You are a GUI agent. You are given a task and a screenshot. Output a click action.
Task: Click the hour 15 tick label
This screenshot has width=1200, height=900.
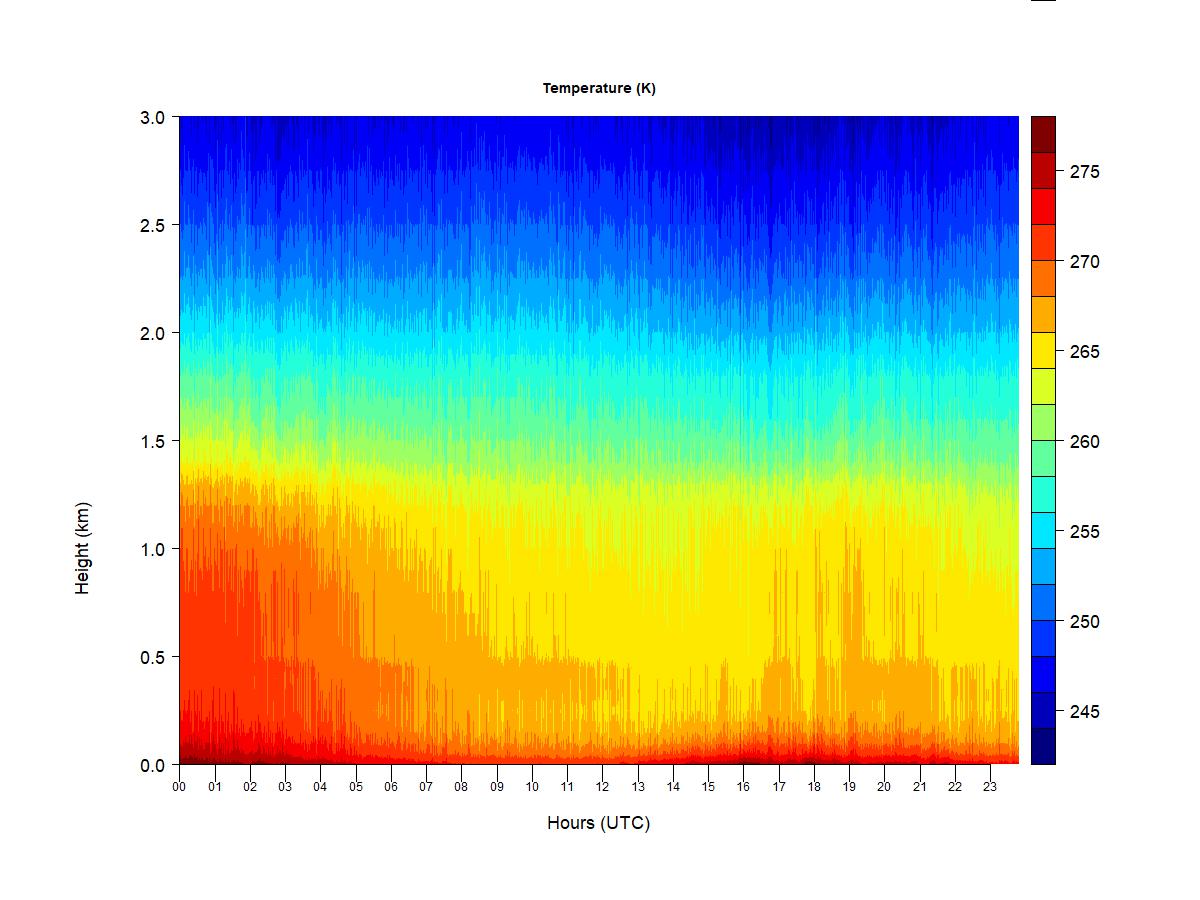point(708,786)
